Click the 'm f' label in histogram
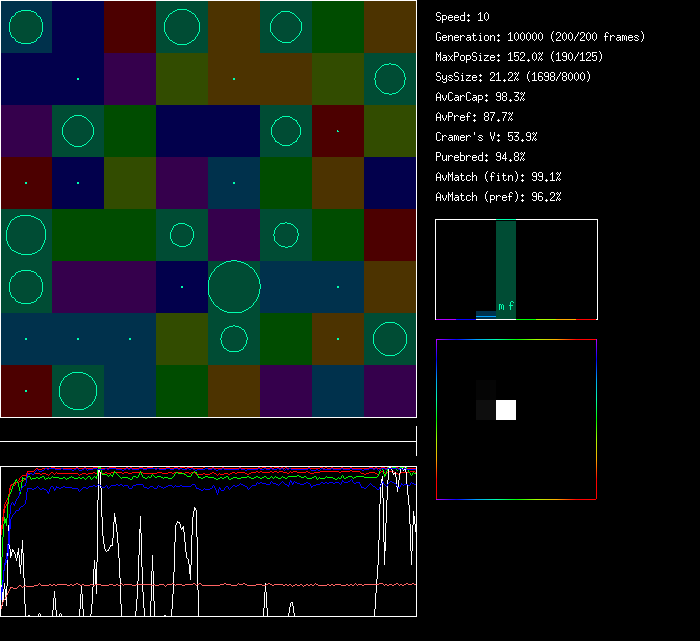The height and width of the screenshot is (641, 700). pos(506,306)
